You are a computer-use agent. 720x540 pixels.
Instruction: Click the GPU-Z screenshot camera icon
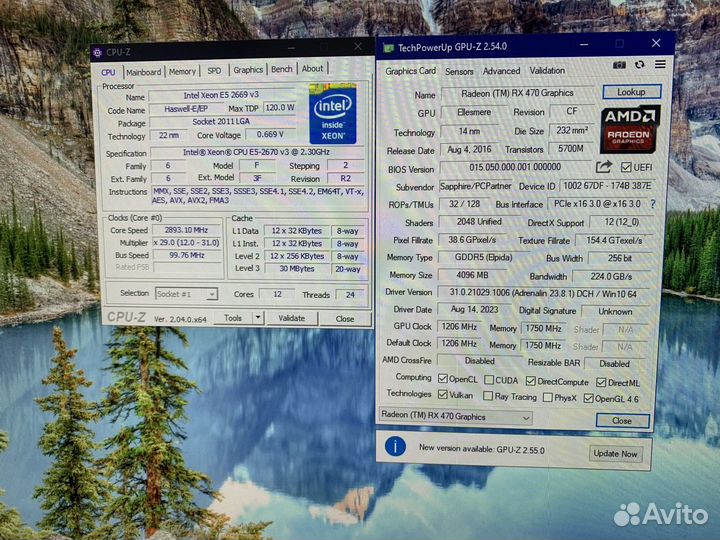click(619, 65)
